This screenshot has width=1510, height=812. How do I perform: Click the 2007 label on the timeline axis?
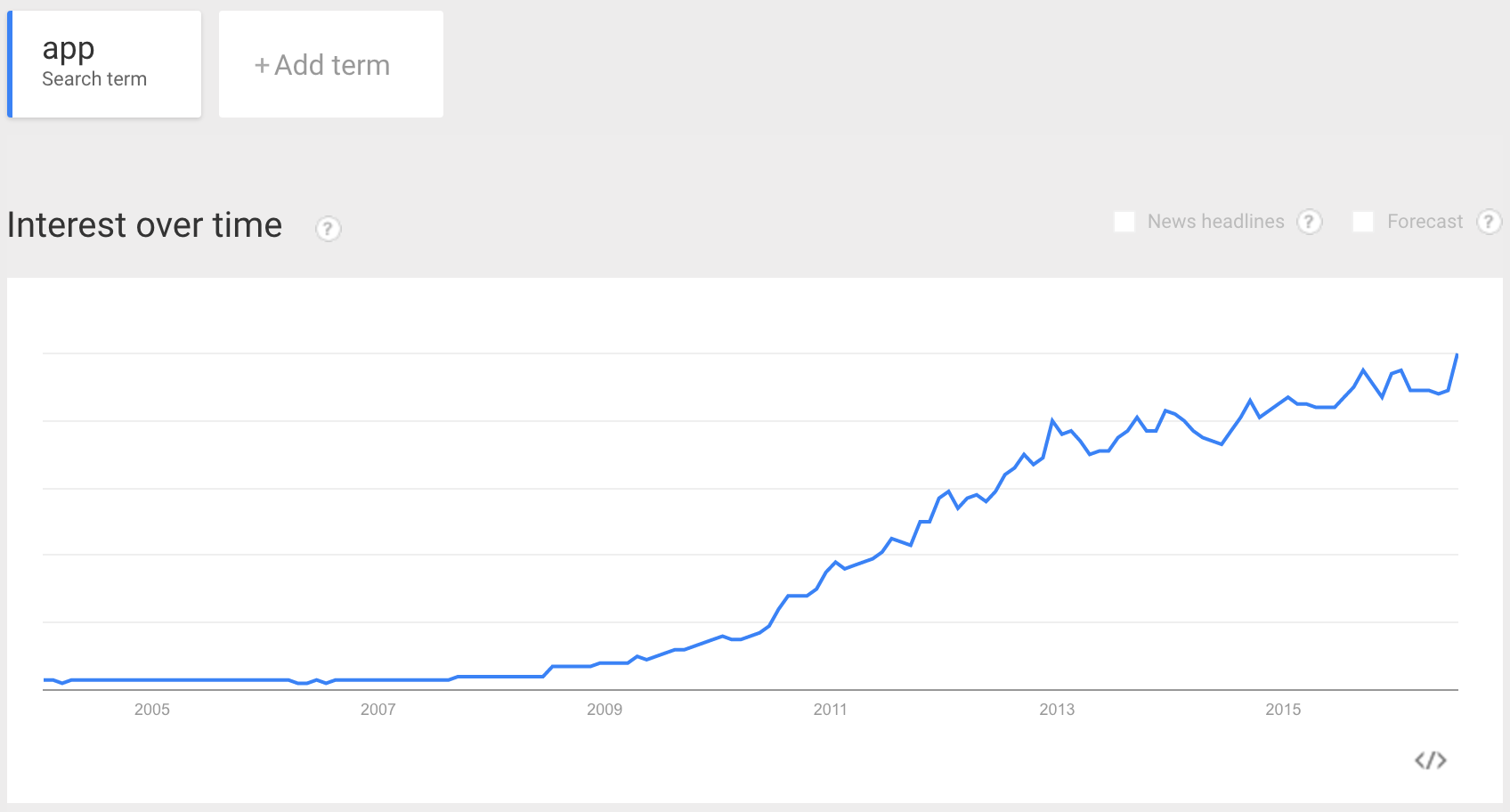pos(378,710)
